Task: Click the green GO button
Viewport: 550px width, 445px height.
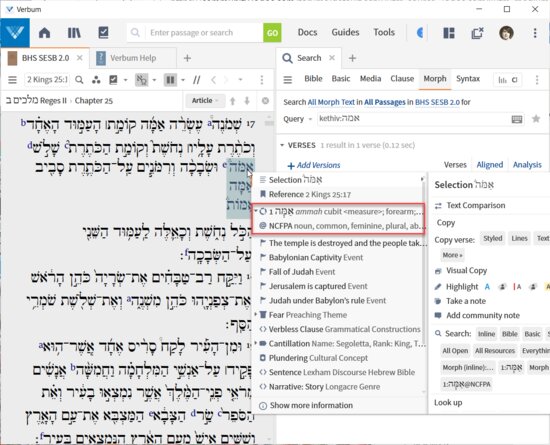Action: coord(272,33)
